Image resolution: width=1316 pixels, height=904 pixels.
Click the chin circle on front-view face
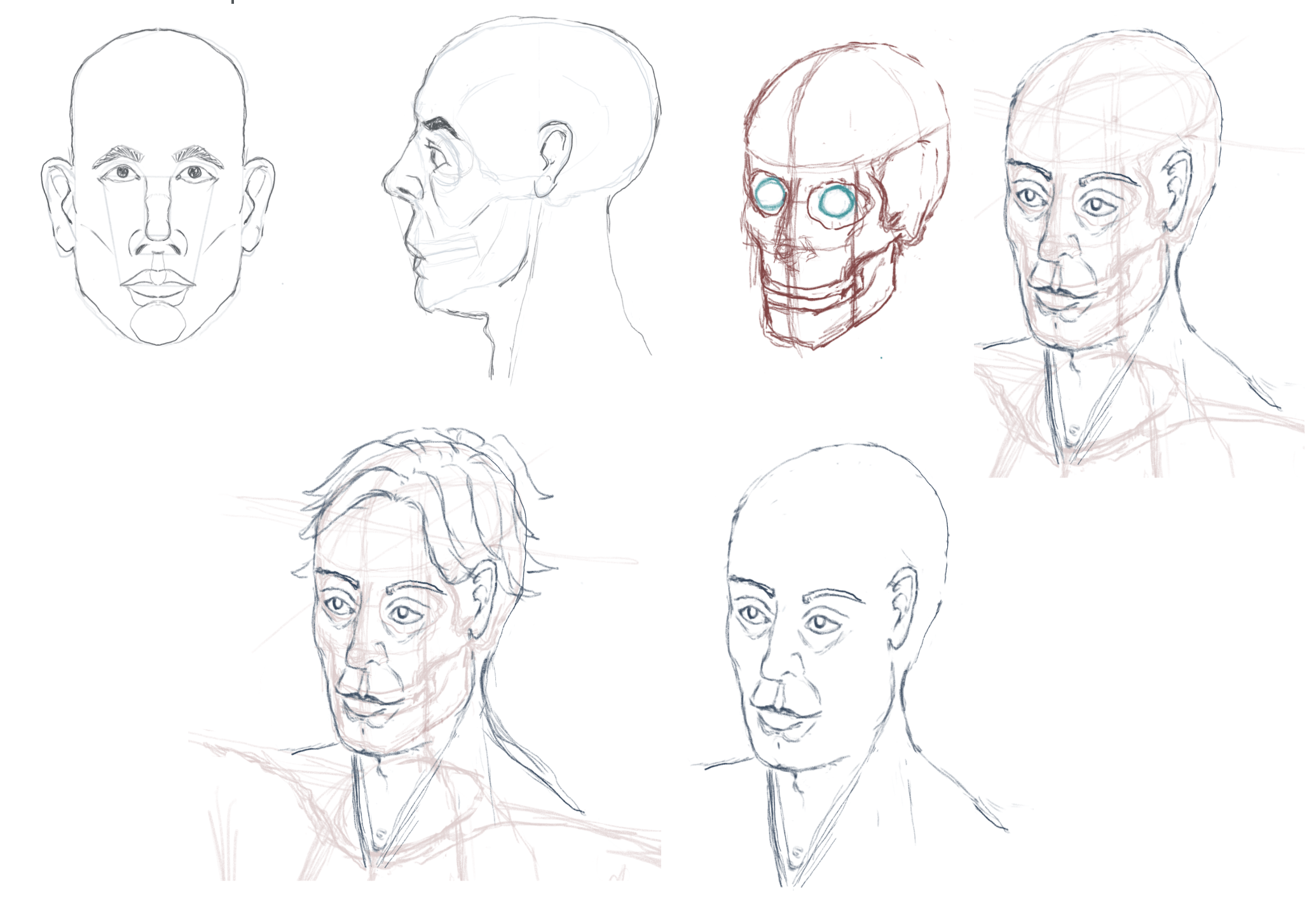[158, 324]
